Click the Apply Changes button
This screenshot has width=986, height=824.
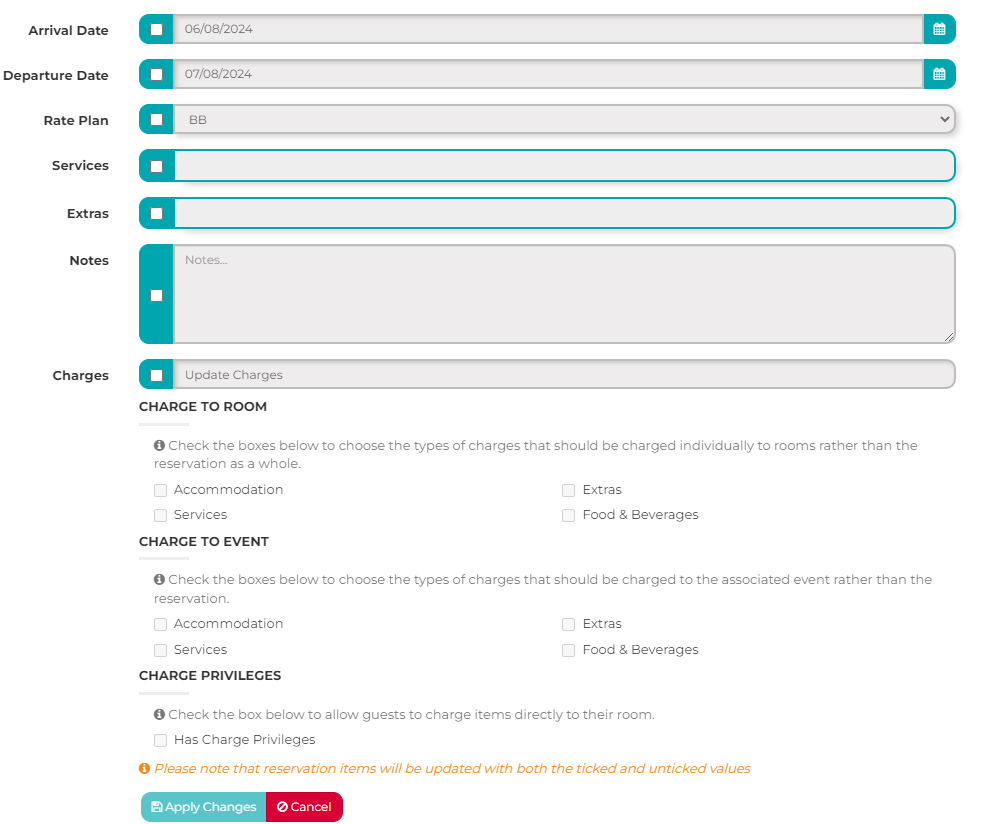204,807
